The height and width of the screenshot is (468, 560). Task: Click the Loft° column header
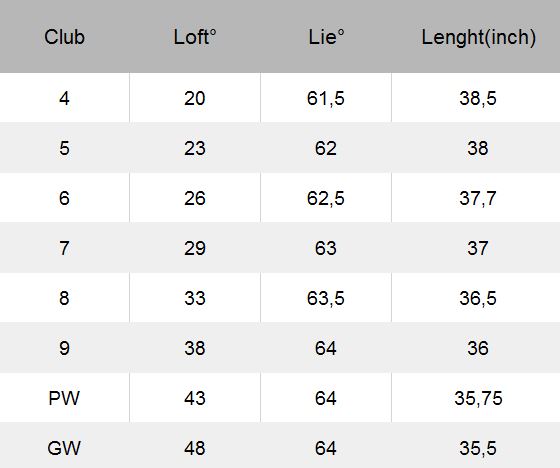pyautogui.click(x=195, y=37)
